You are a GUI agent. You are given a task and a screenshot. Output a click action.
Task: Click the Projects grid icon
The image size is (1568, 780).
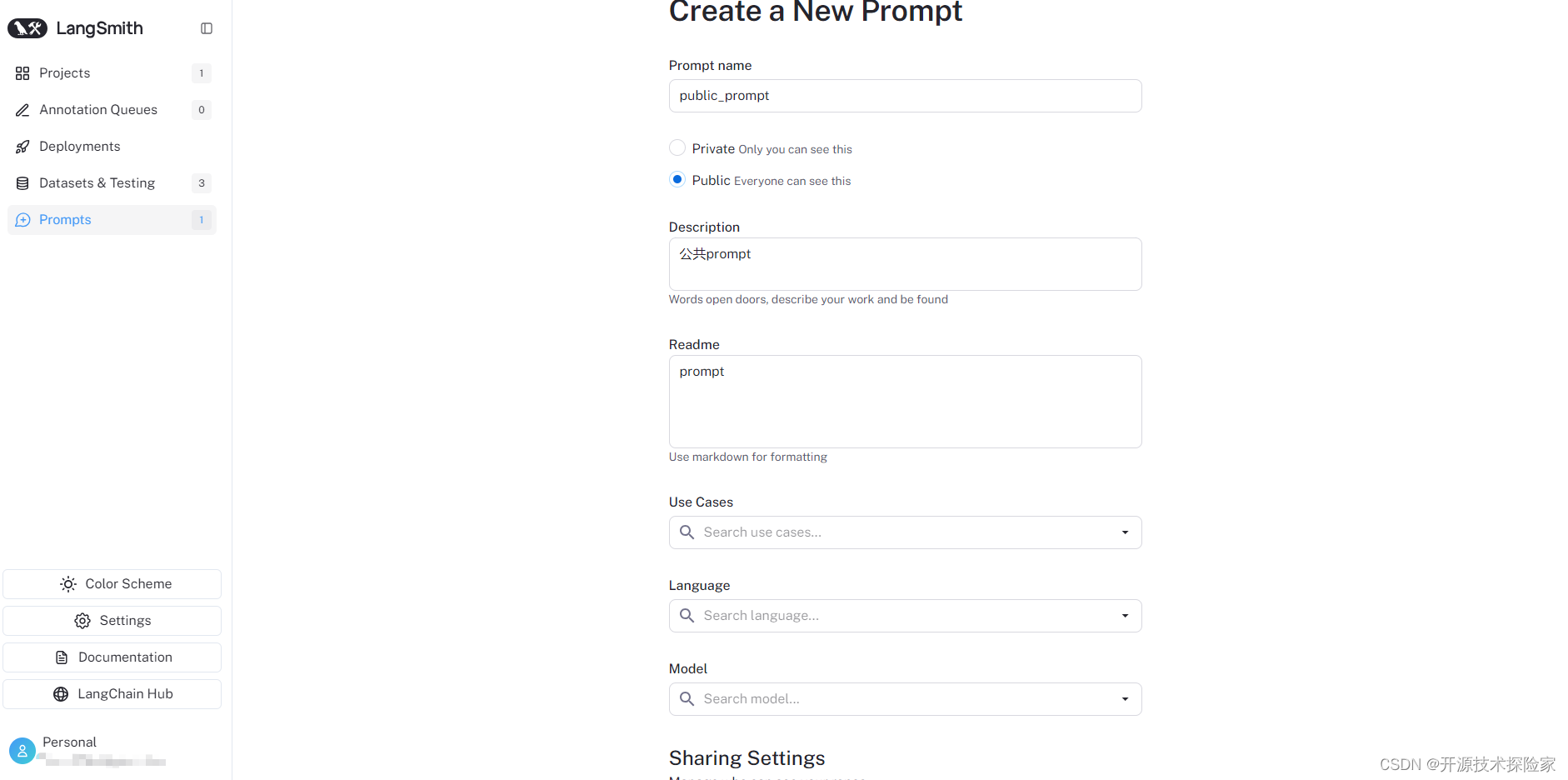point(22,73)
